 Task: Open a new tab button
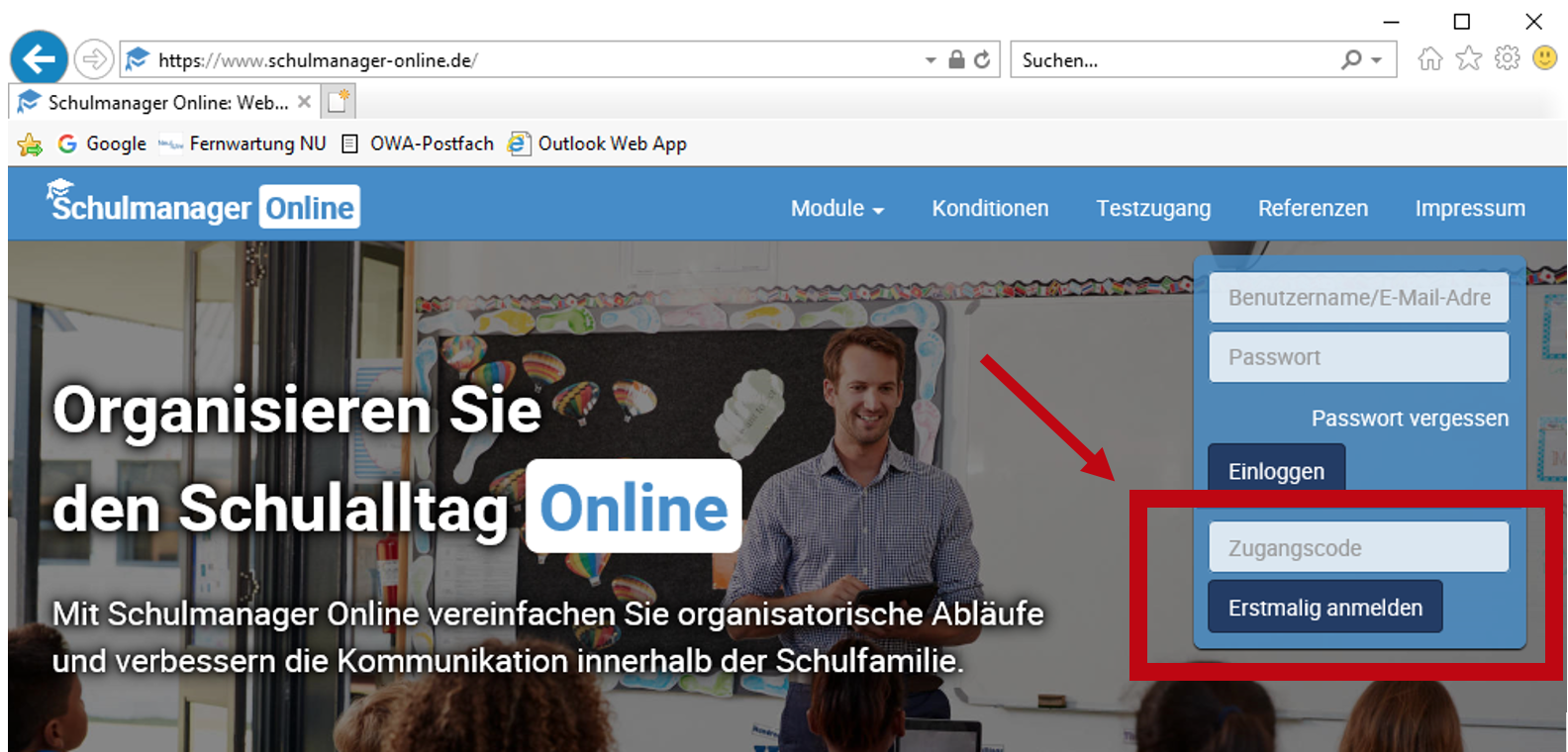339,101
